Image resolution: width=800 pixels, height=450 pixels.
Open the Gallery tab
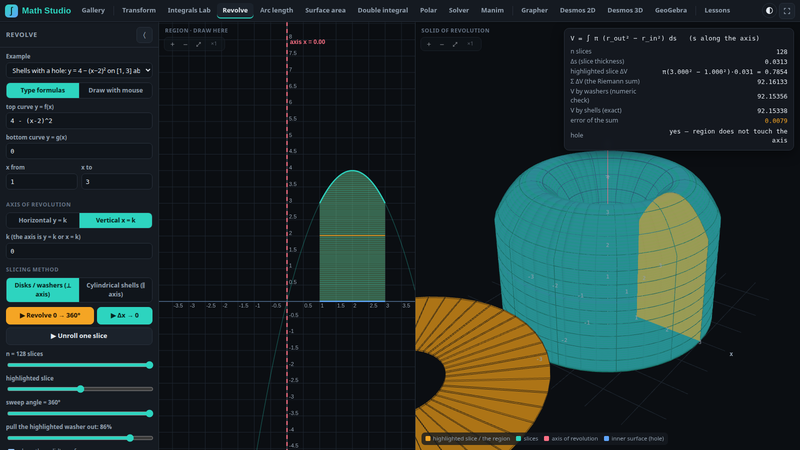pyautogui.click(x=93, y=10)
